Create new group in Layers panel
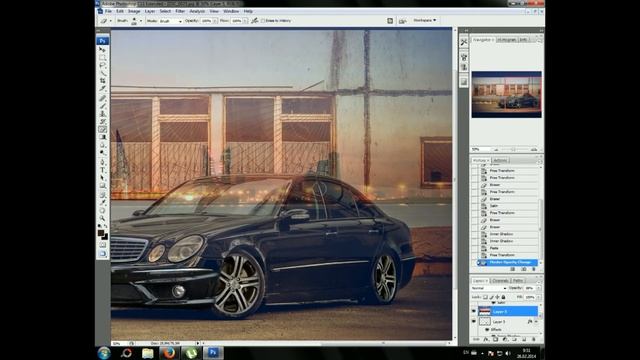The width and height of the screenshot is (640, 360). click(x=514, y=339)
